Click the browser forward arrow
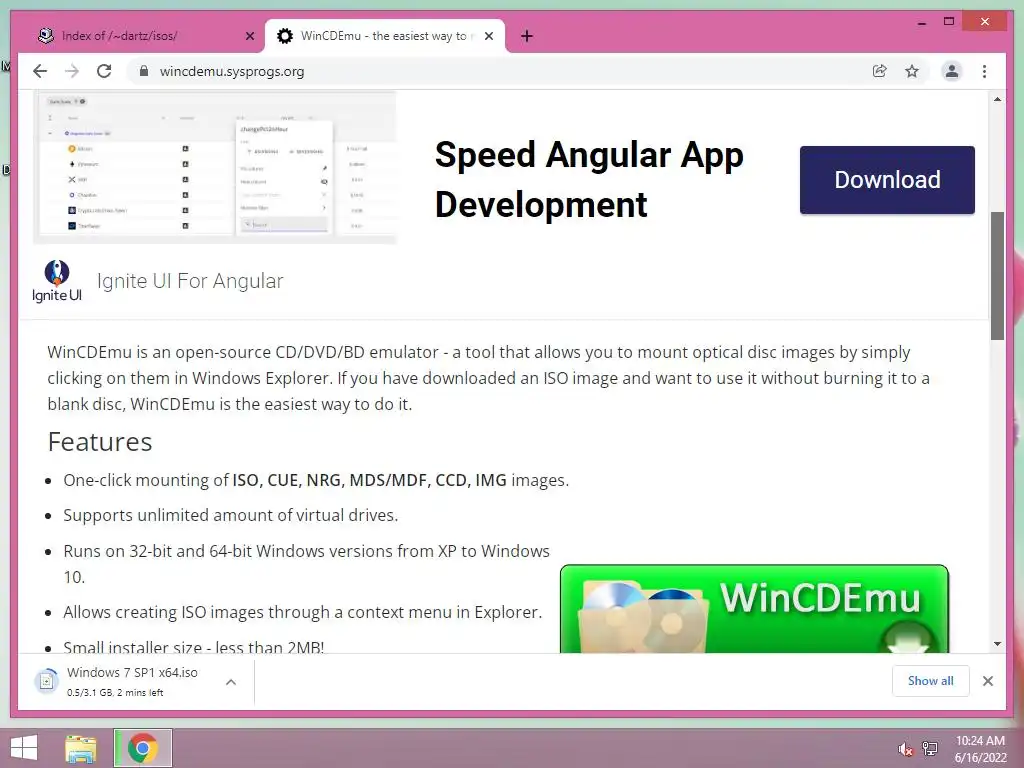 72,71
